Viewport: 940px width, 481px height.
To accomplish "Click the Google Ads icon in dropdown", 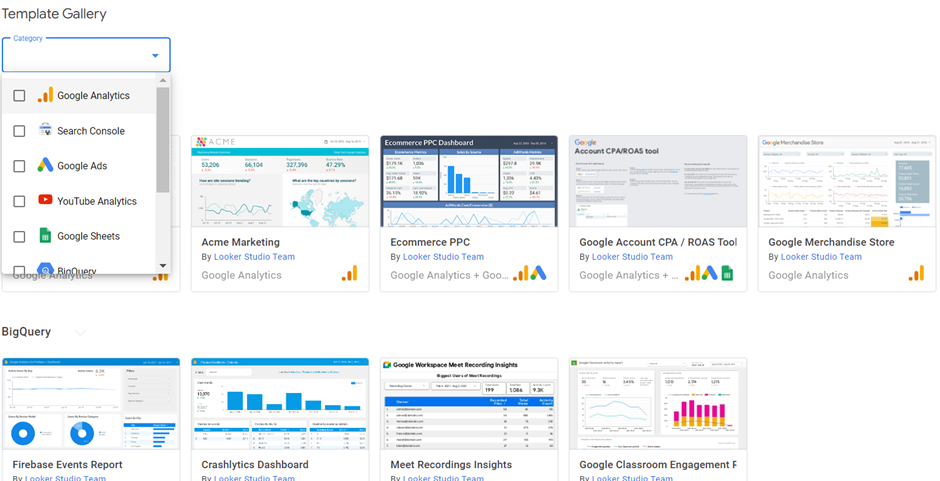I will point(45,166).
